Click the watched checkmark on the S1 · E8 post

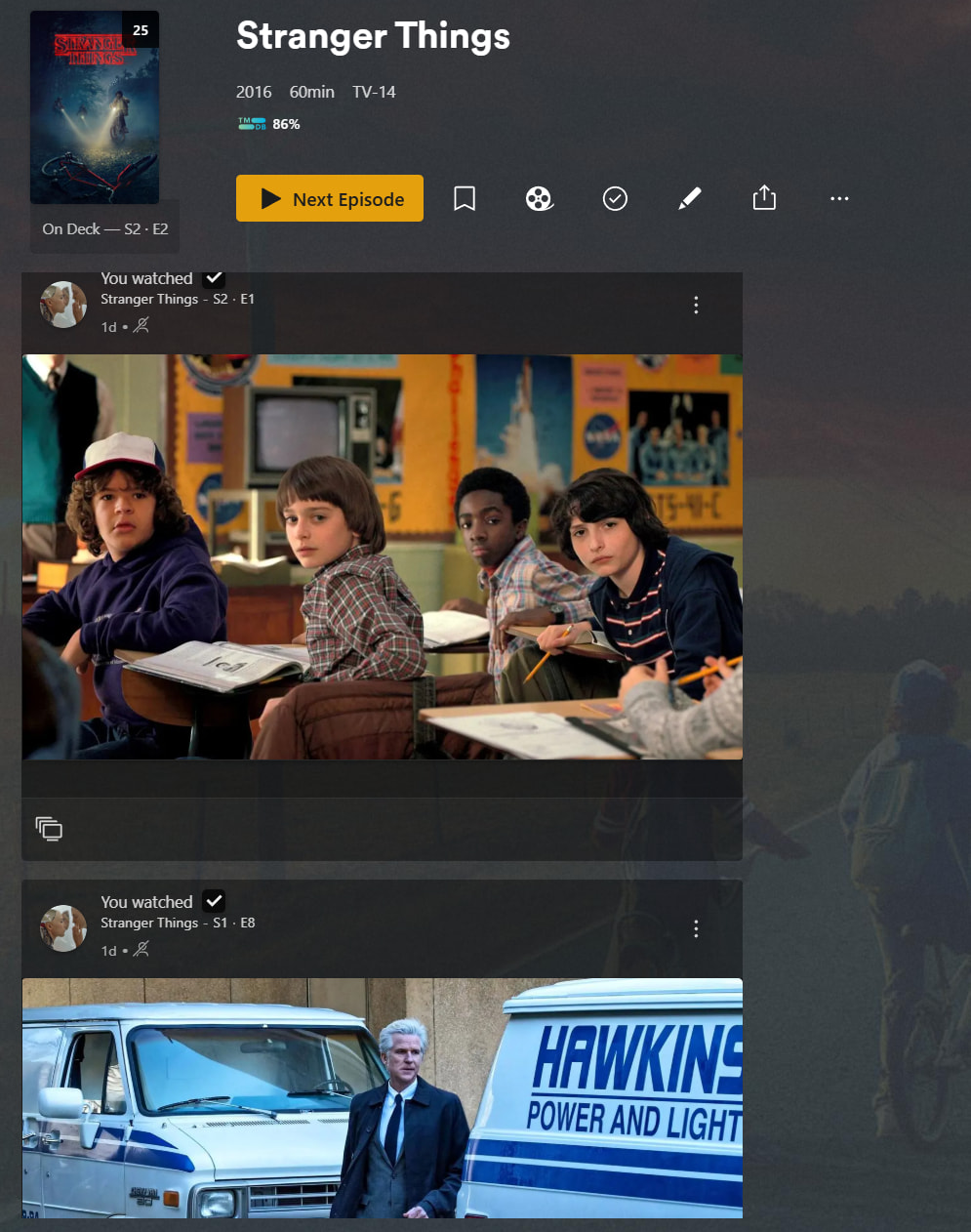pyautogui.click(x=214, y=901)
